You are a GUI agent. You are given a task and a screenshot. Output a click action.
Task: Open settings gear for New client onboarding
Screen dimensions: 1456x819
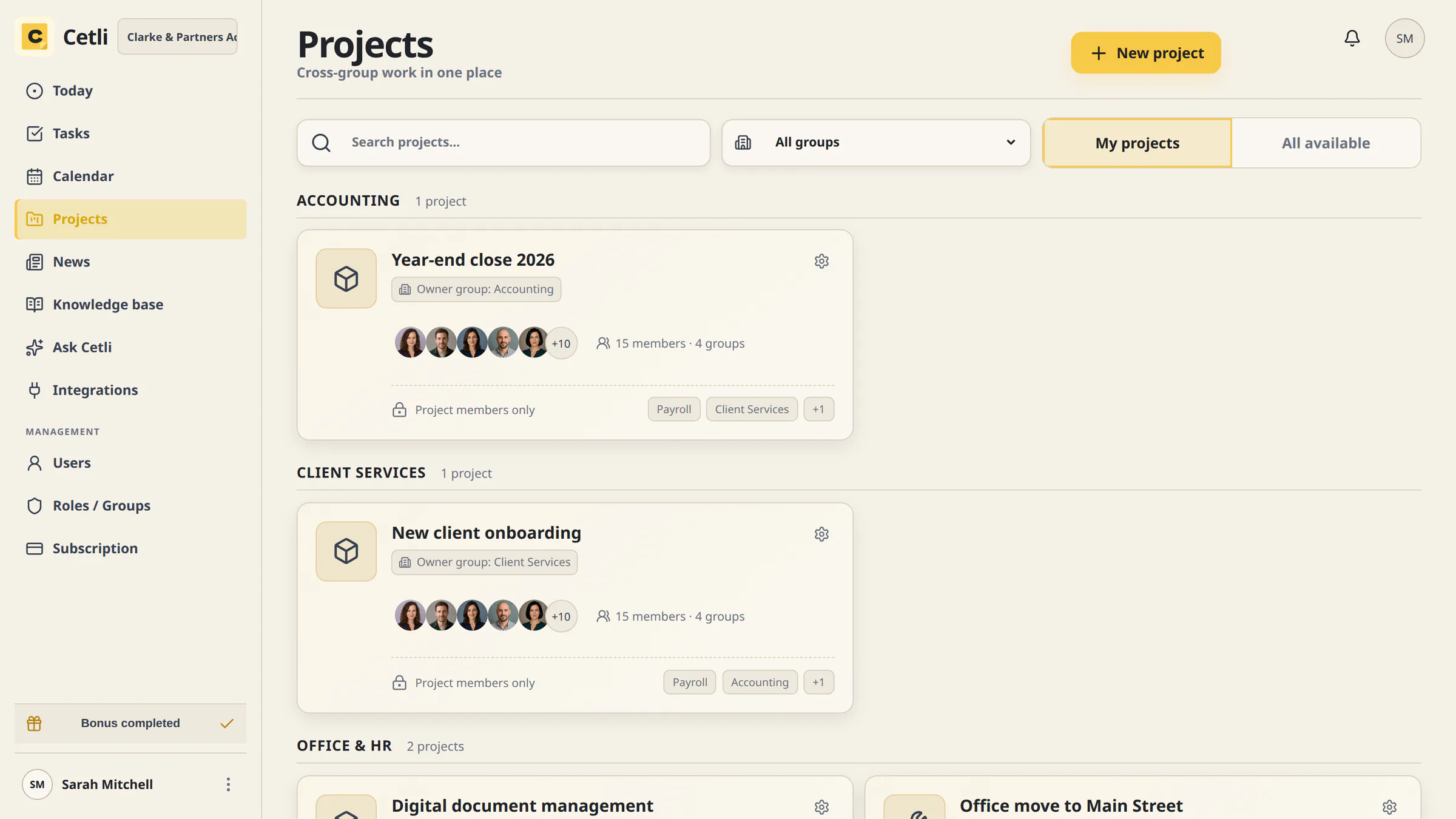821,534
